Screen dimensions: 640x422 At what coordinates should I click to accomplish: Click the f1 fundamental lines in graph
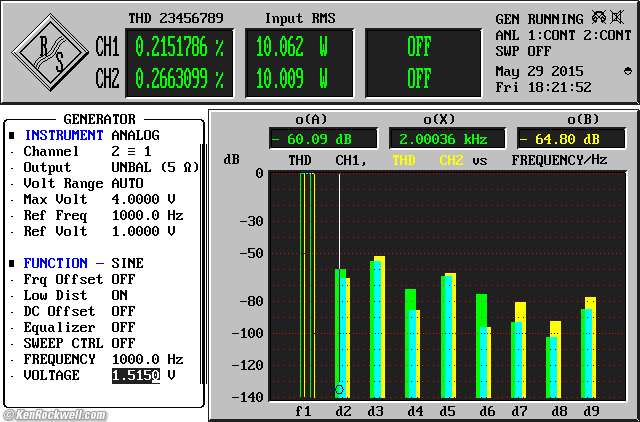307,285
